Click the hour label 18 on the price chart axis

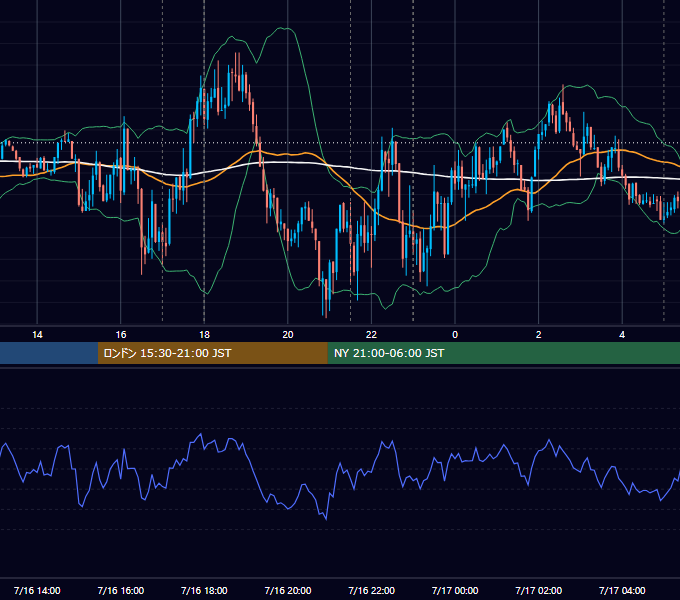pos(204,335)
